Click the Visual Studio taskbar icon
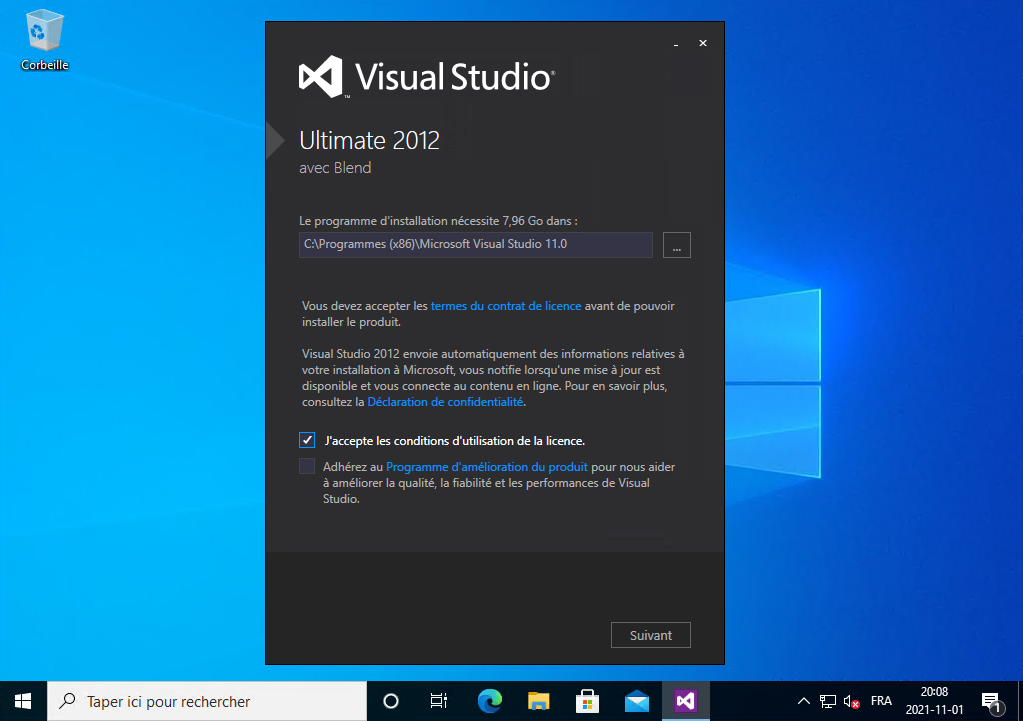Screen dimensions: 1023x721 (x=685, y=701)
